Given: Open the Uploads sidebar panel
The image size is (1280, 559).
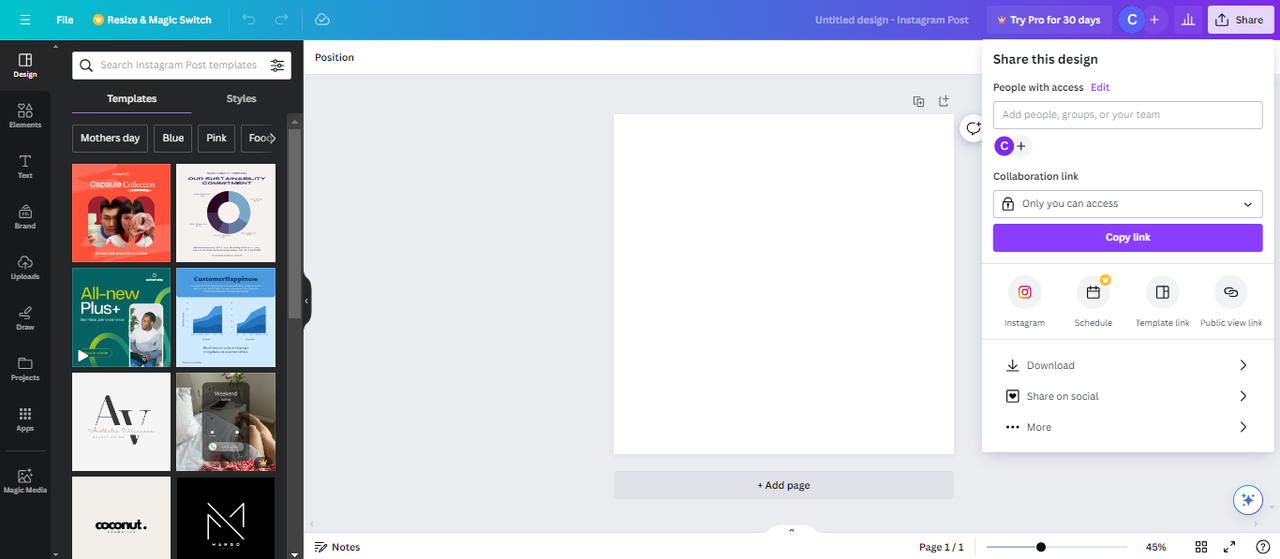Looking at the screenshot, I should click(25, 268).
